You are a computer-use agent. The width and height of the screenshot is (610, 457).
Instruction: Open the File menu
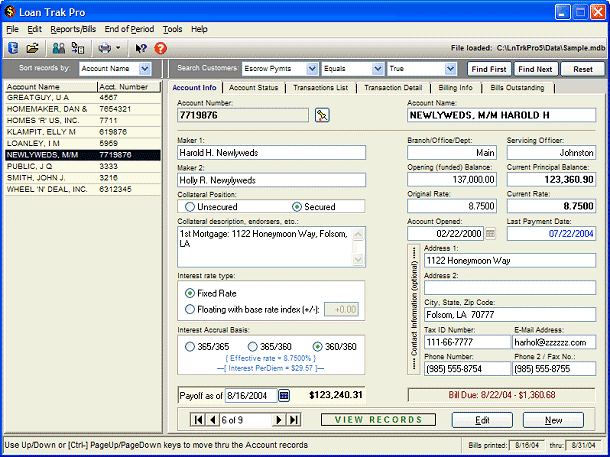(x=12, y=29)
